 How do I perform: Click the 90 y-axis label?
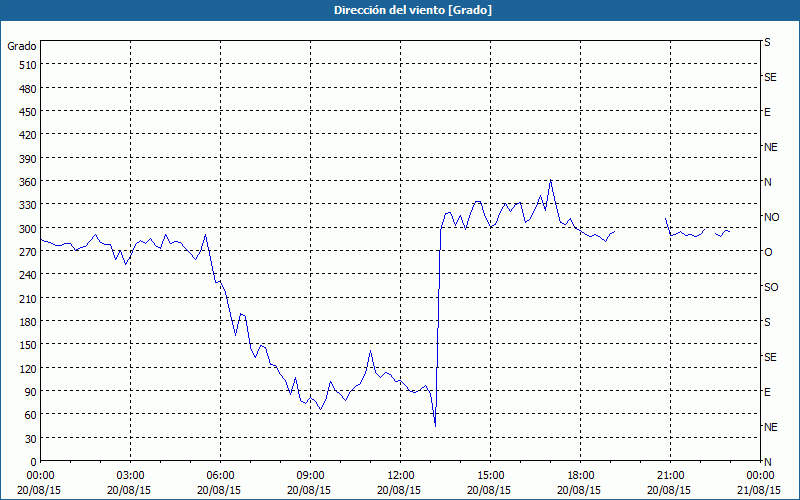point(31,392)
